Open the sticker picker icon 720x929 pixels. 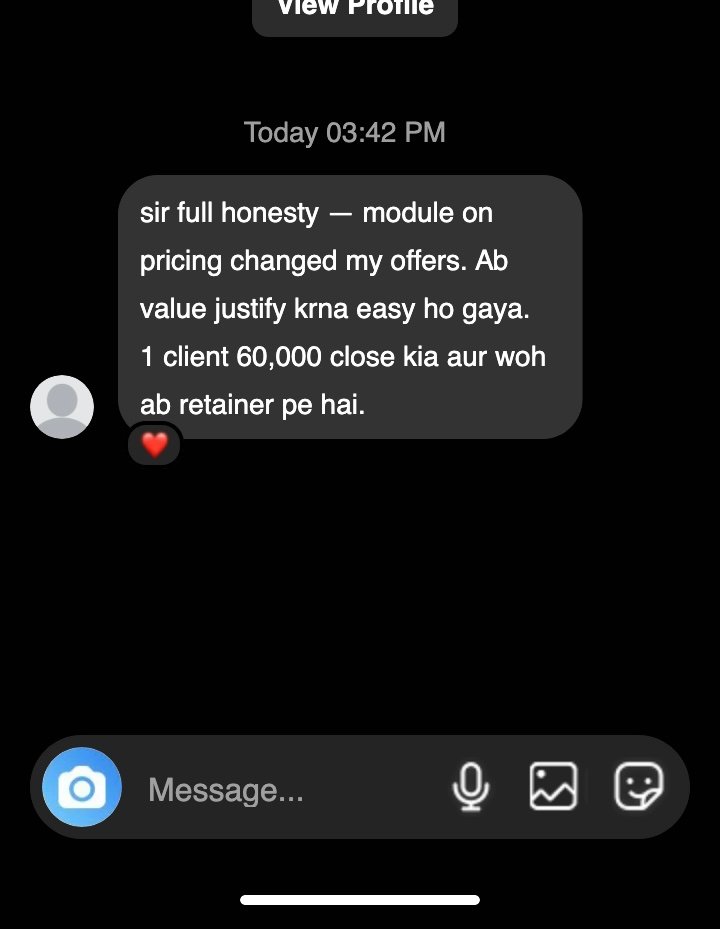pos(638,787)
